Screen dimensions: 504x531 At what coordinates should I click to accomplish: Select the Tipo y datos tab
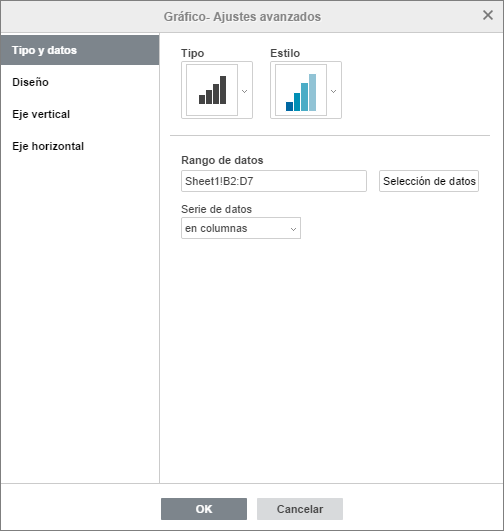[80, 50]
